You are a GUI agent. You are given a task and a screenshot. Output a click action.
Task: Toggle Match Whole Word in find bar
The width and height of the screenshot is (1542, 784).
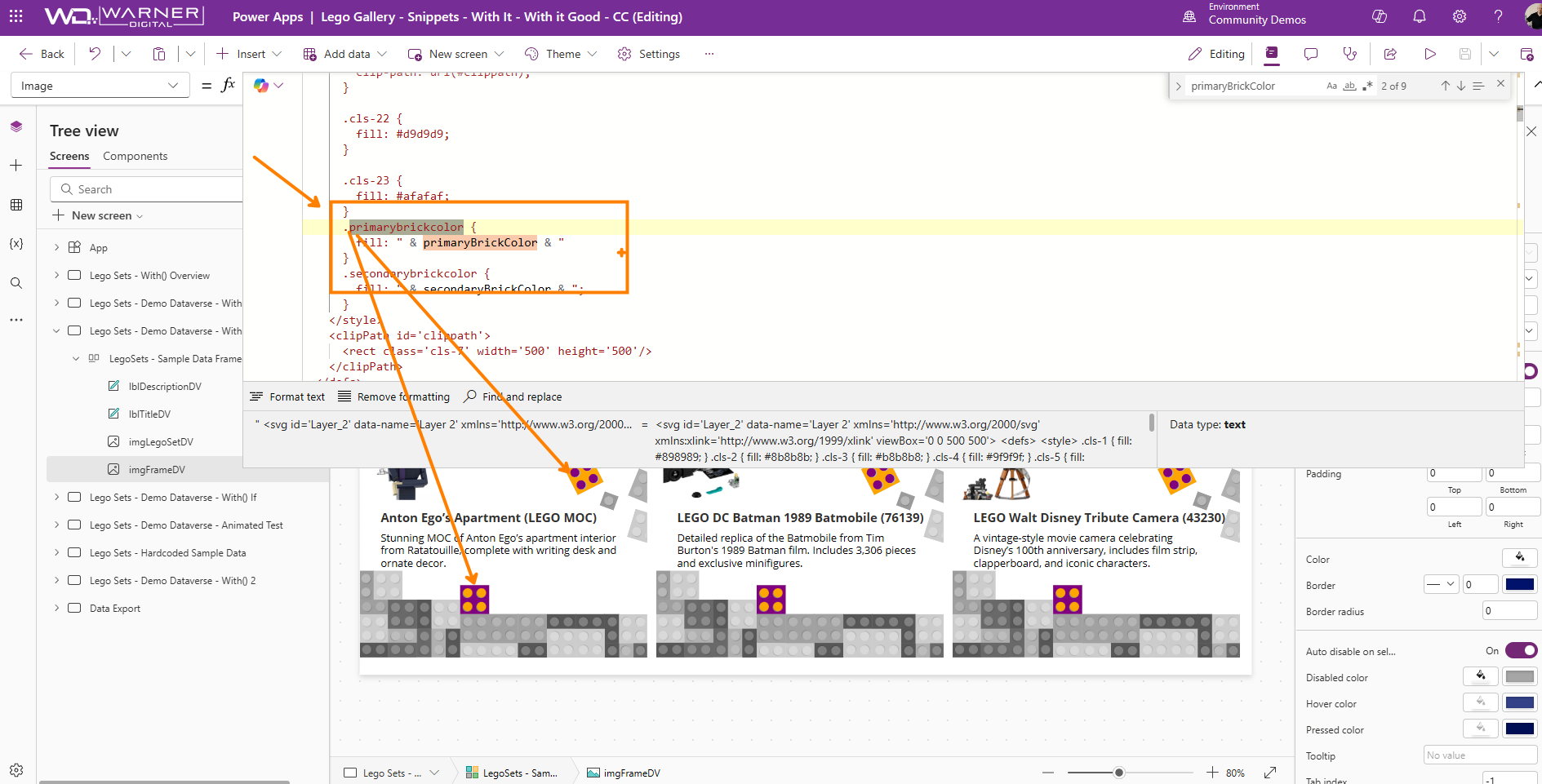[x=1349, y=86]
